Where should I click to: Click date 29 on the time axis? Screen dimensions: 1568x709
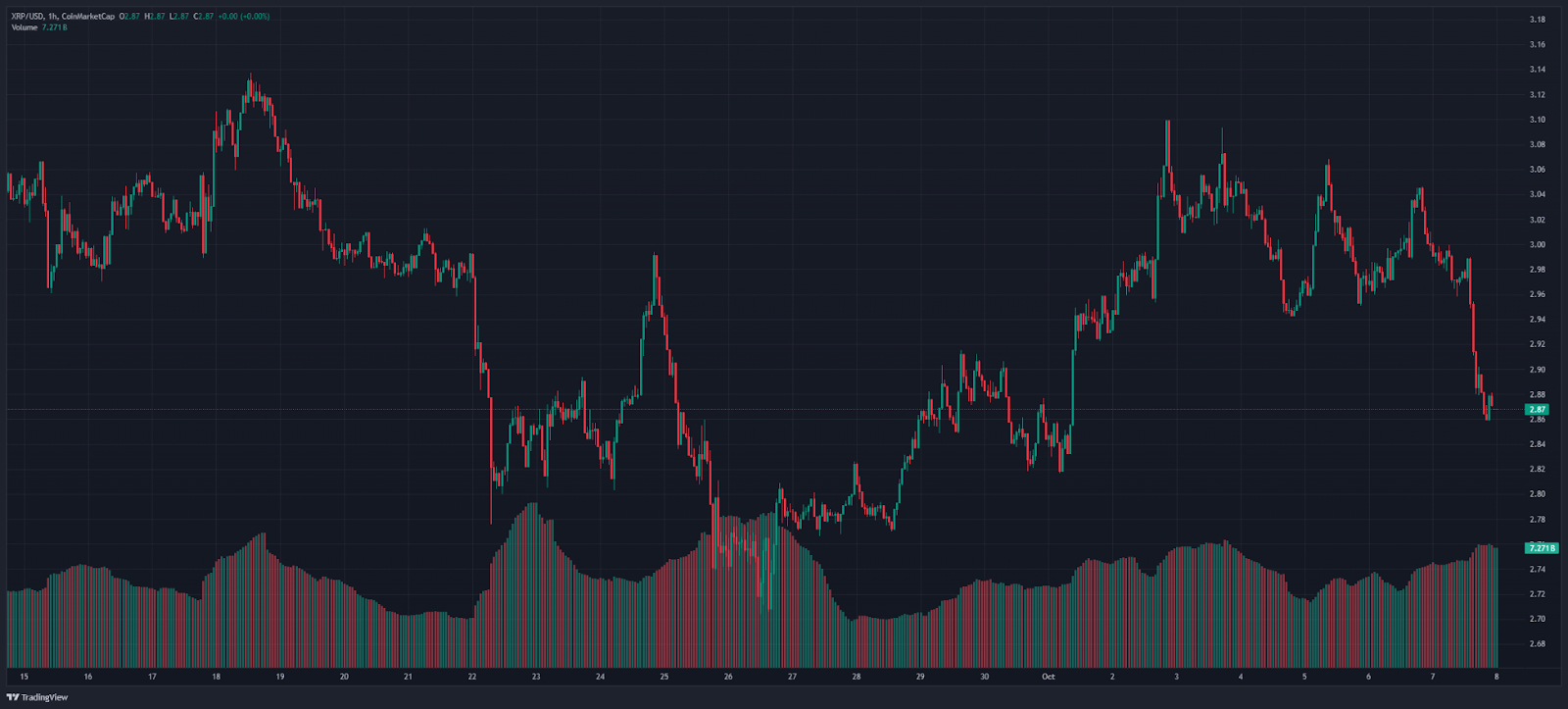point(920,677)
